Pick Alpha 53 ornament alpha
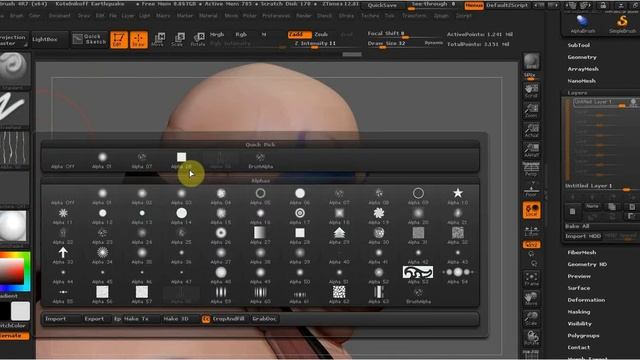This screenshot has width=640, height=360. [x=418, y=275]
